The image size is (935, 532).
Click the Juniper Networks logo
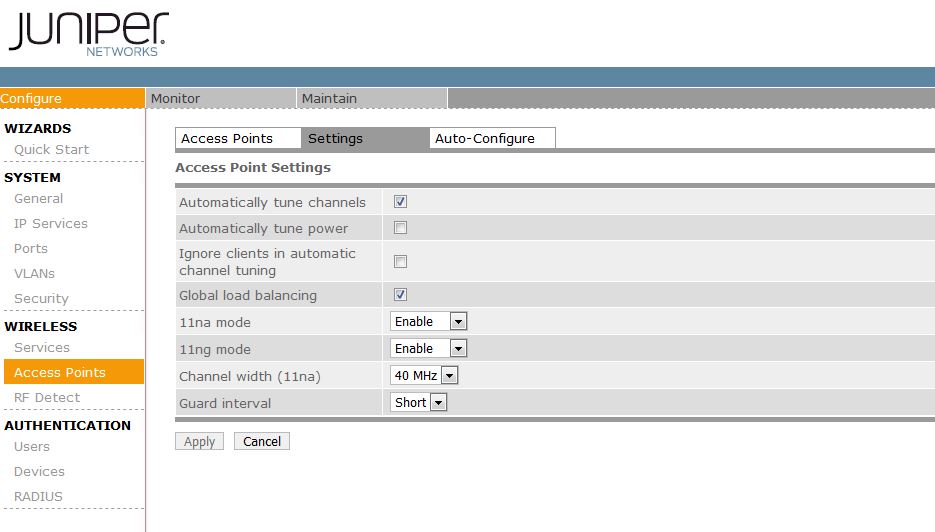89,34
